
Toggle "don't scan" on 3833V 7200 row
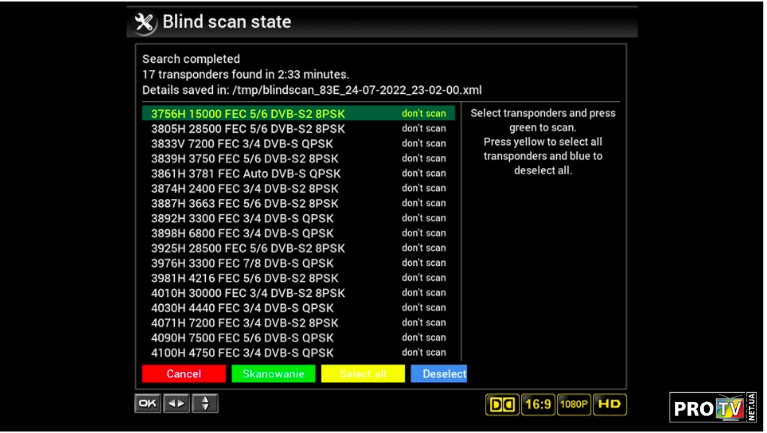[424, 144]
